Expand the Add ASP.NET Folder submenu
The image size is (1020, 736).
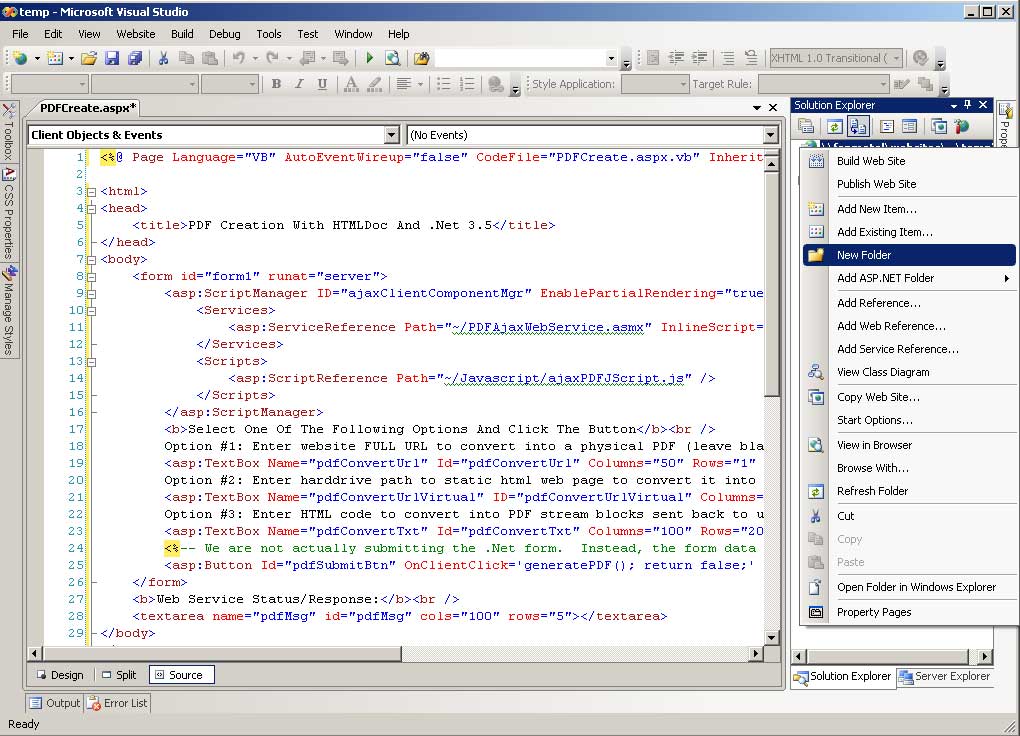click(909, 278)
